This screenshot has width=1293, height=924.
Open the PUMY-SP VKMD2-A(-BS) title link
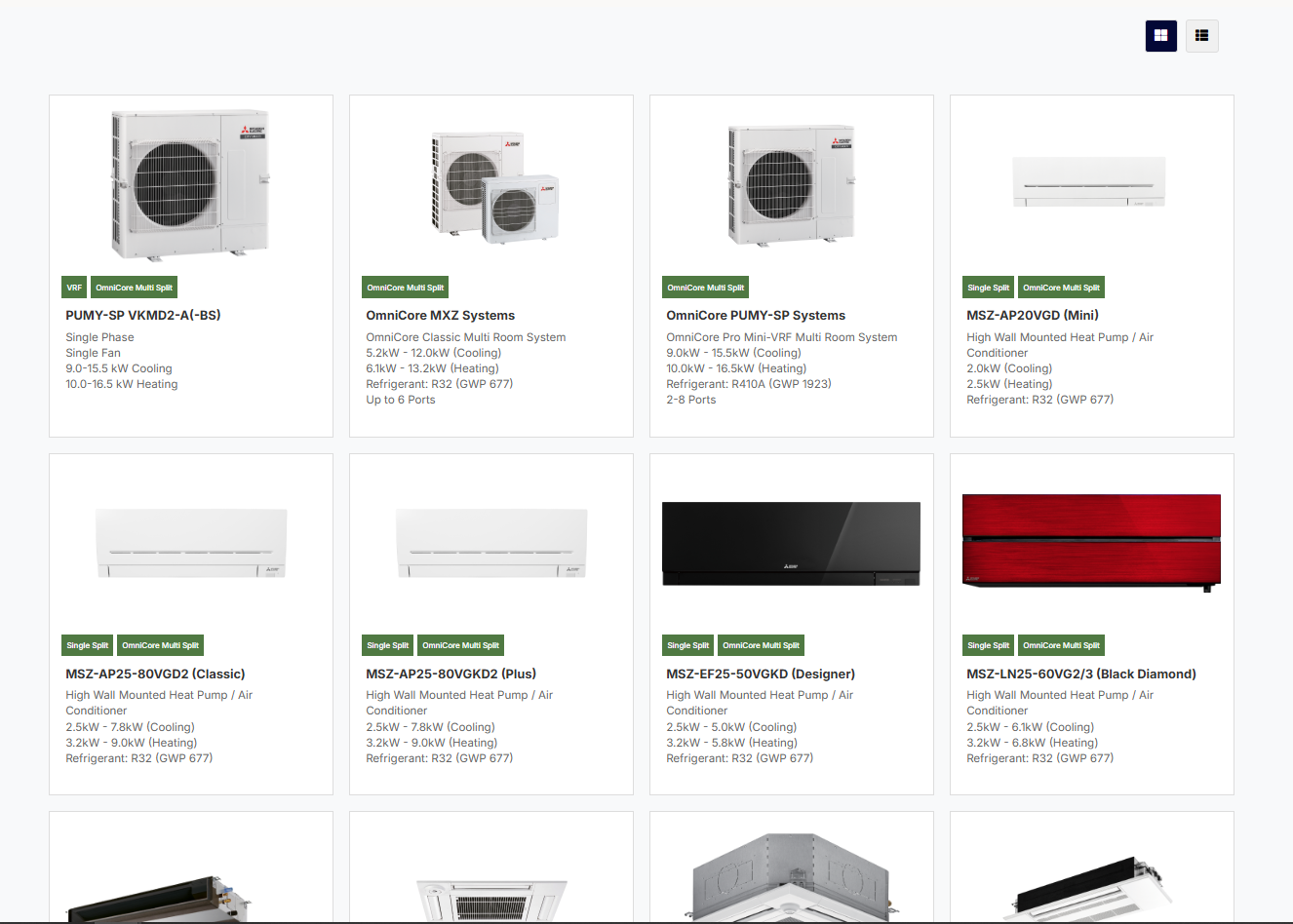143,315
